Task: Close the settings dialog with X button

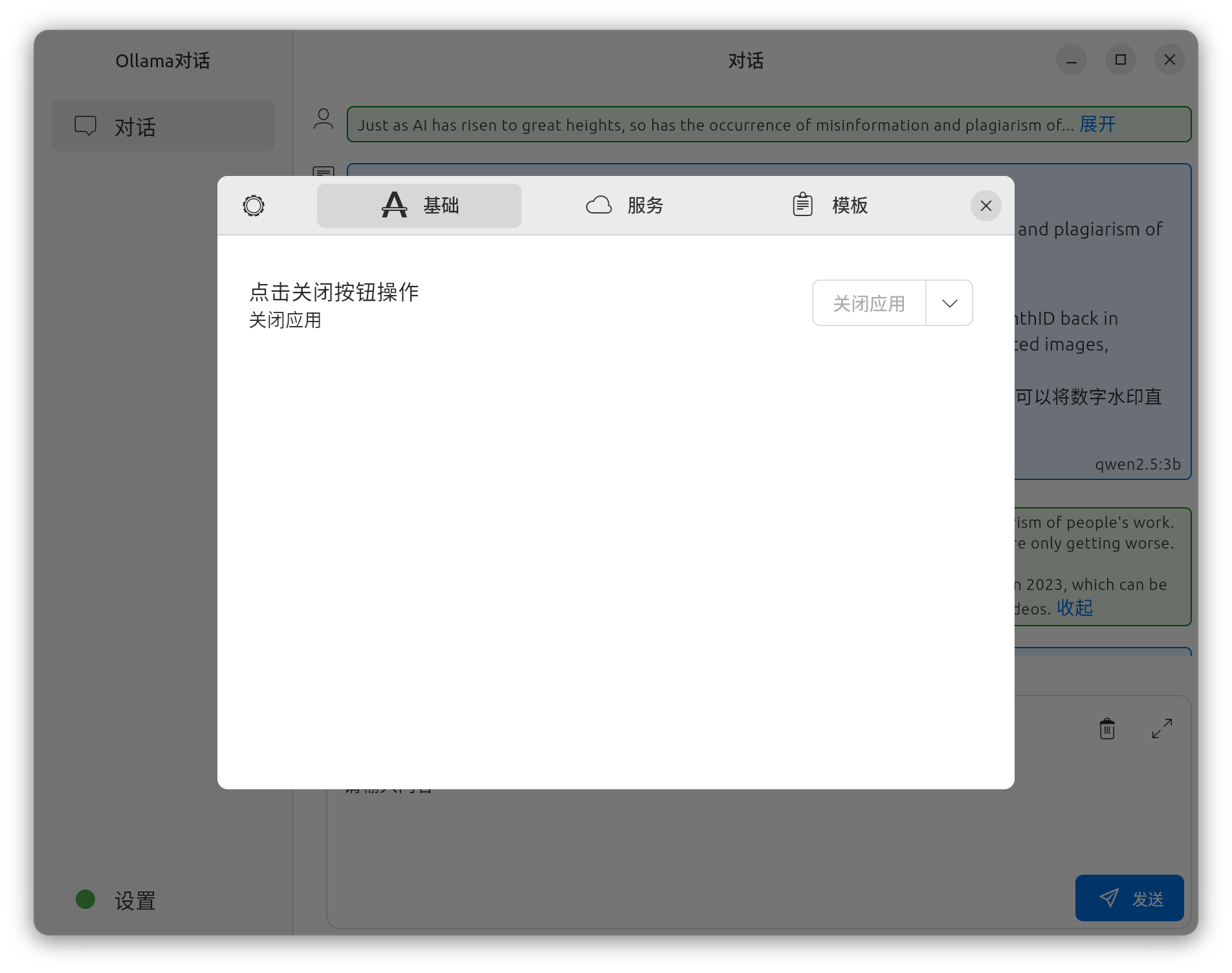Action: tap(986, 206)
